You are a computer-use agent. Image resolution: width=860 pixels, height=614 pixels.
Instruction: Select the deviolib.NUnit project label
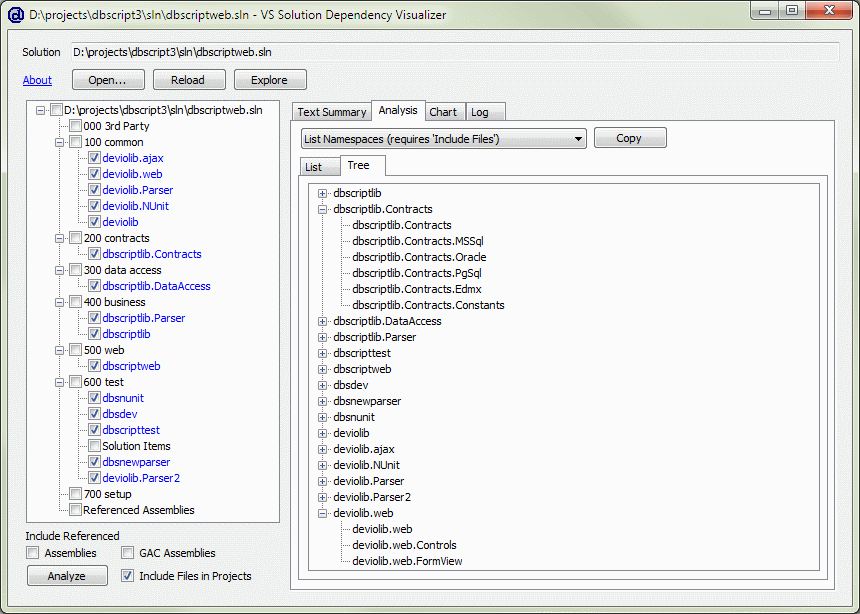coord(135,206)
